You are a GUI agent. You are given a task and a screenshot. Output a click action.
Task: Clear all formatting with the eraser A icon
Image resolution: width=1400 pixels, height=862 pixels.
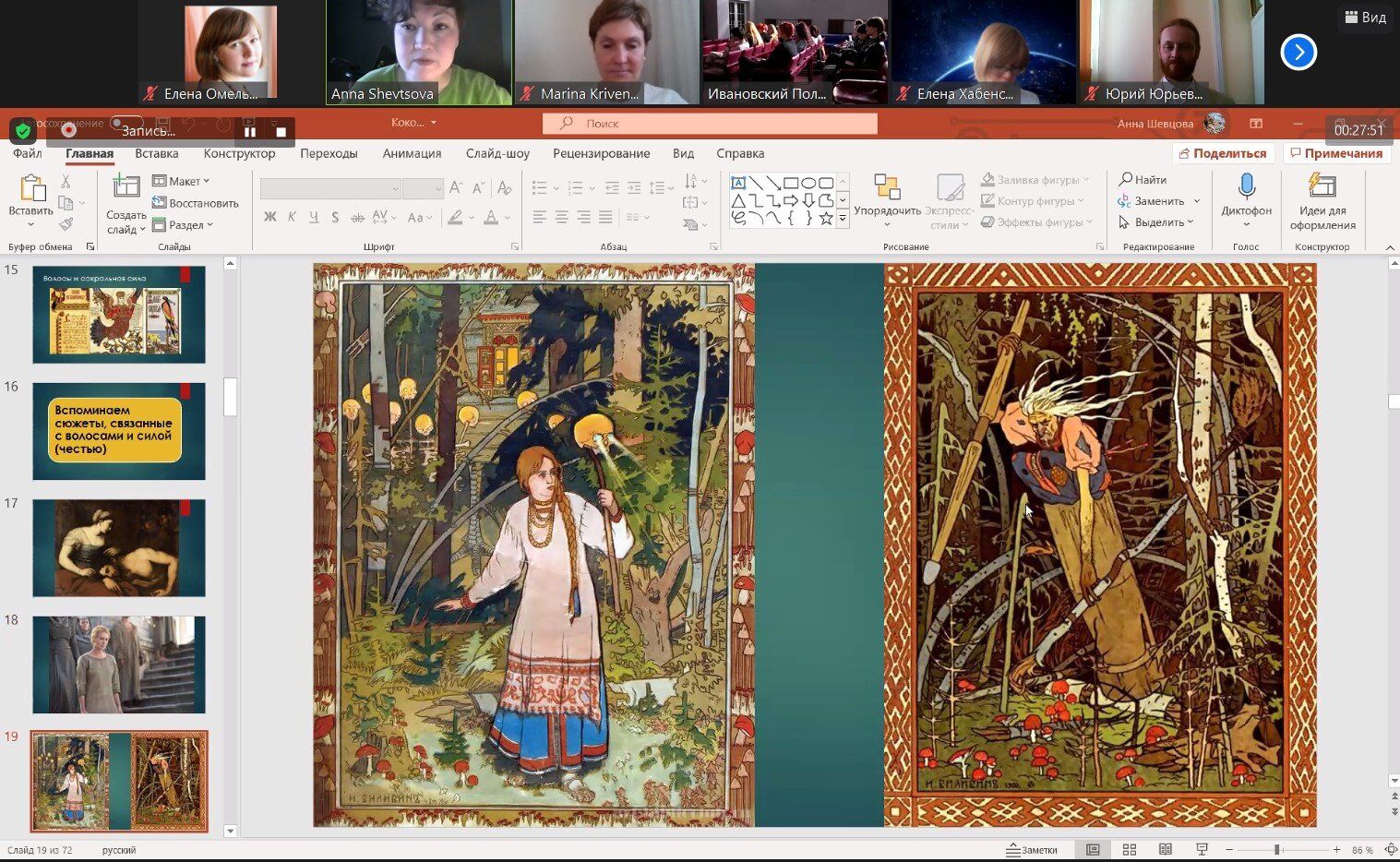pyautogui.click(x=504, y=188)
